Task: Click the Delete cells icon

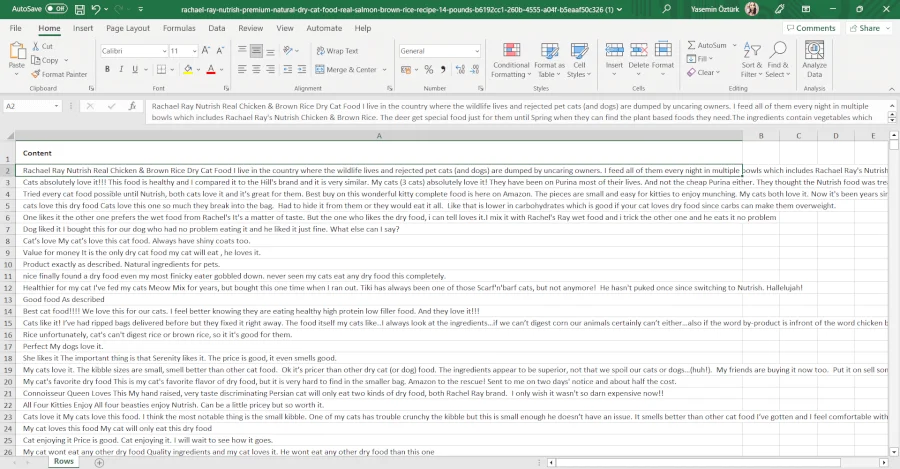Action: 638,51
